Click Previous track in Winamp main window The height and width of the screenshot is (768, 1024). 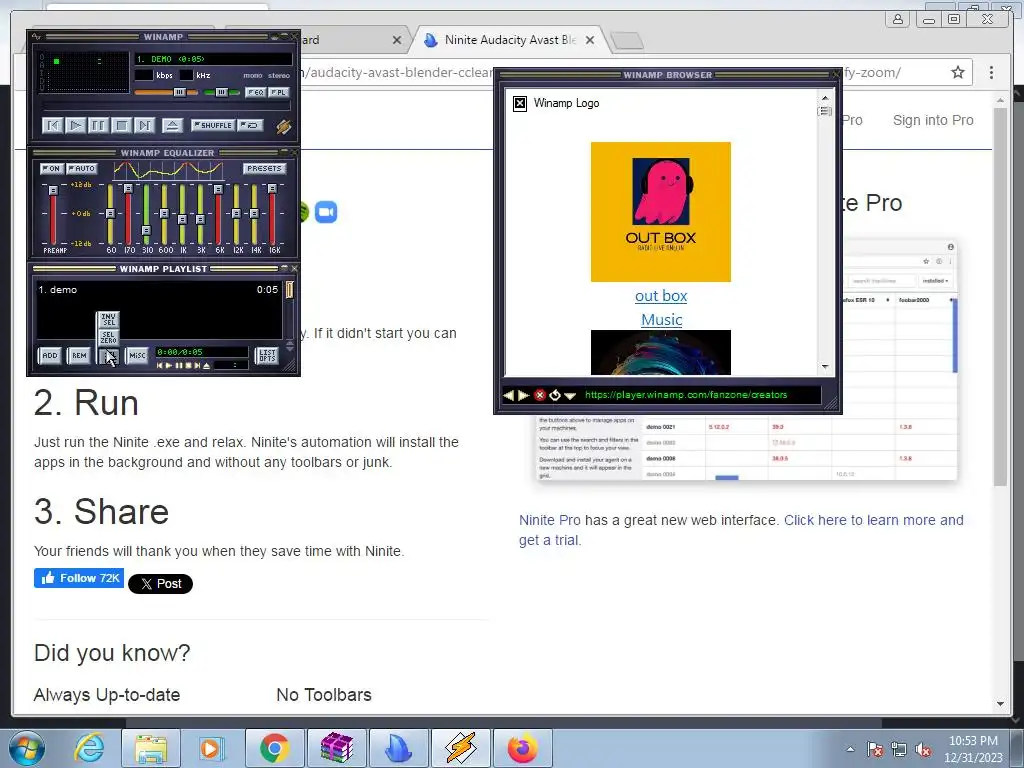point(53,125)
